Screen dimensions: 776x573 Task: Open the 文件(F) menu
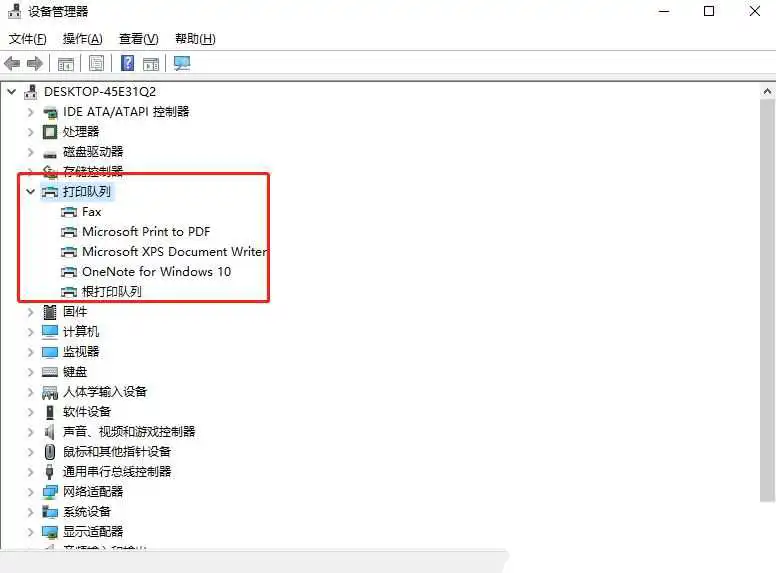click(x=28, y=39)
